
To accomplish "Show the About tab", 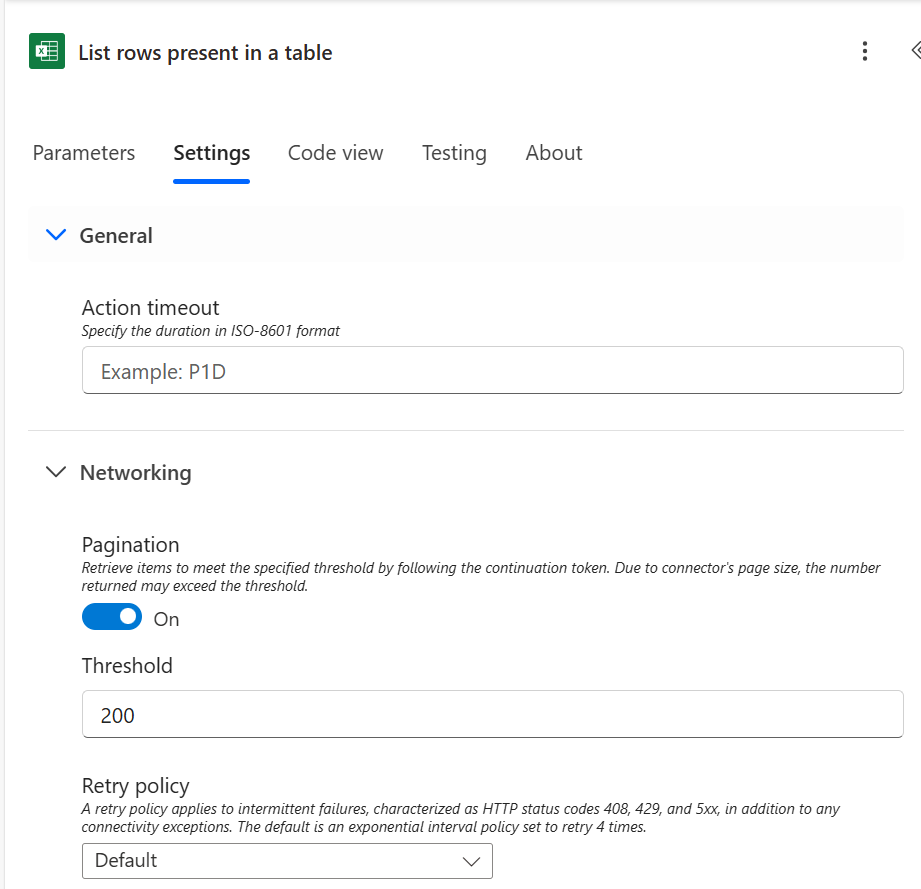I will (554, 153).
